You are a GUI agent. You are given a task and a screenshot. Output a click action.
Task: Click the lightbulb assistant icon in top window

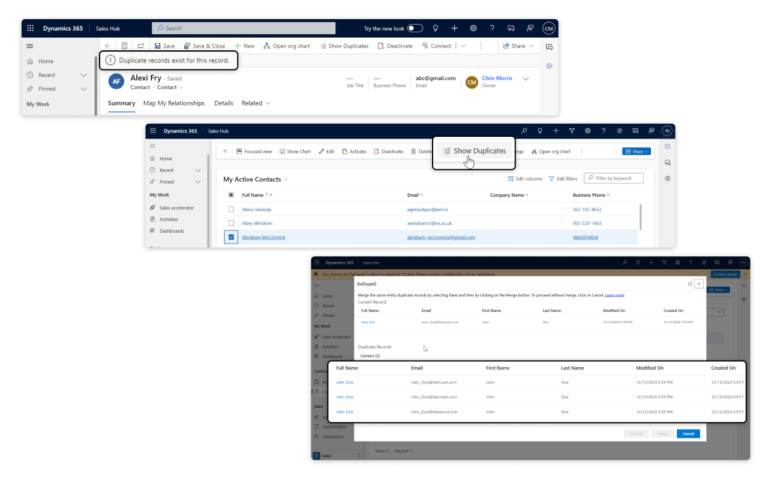435,28
